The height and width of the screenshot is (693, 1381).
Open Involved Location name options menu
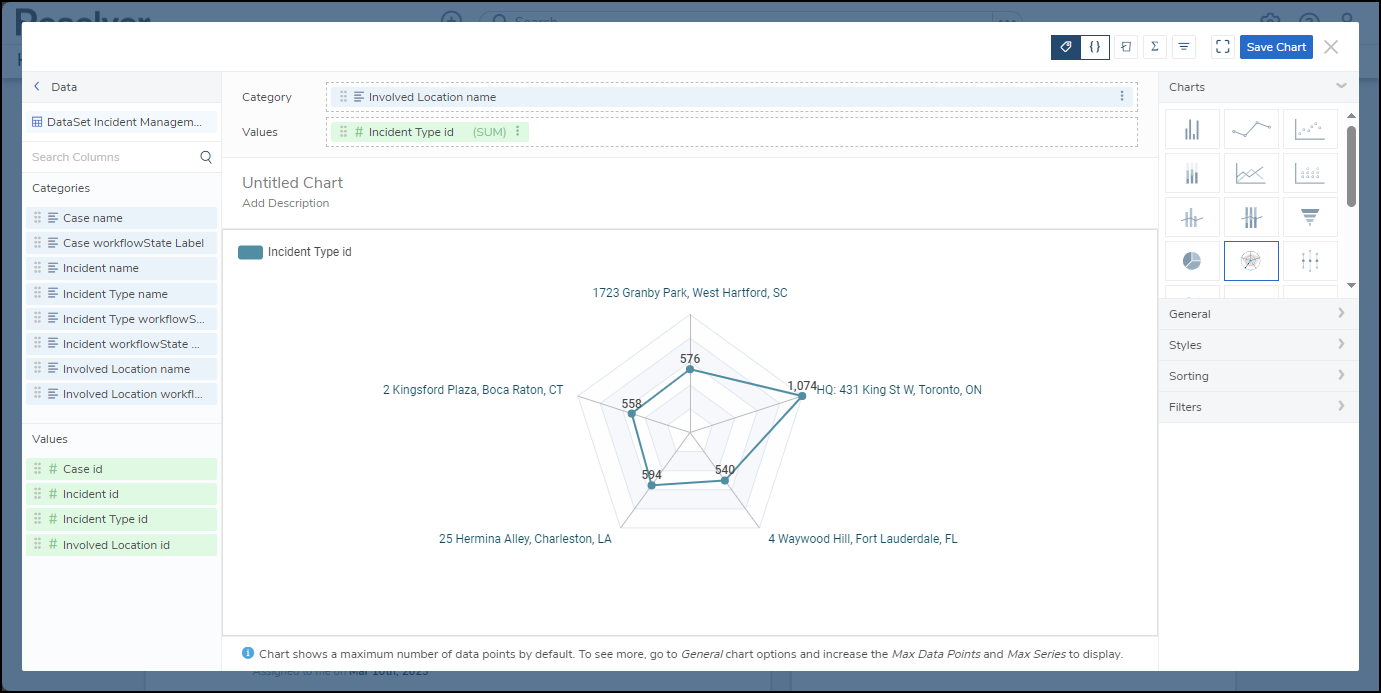(x=1122, y=97)
